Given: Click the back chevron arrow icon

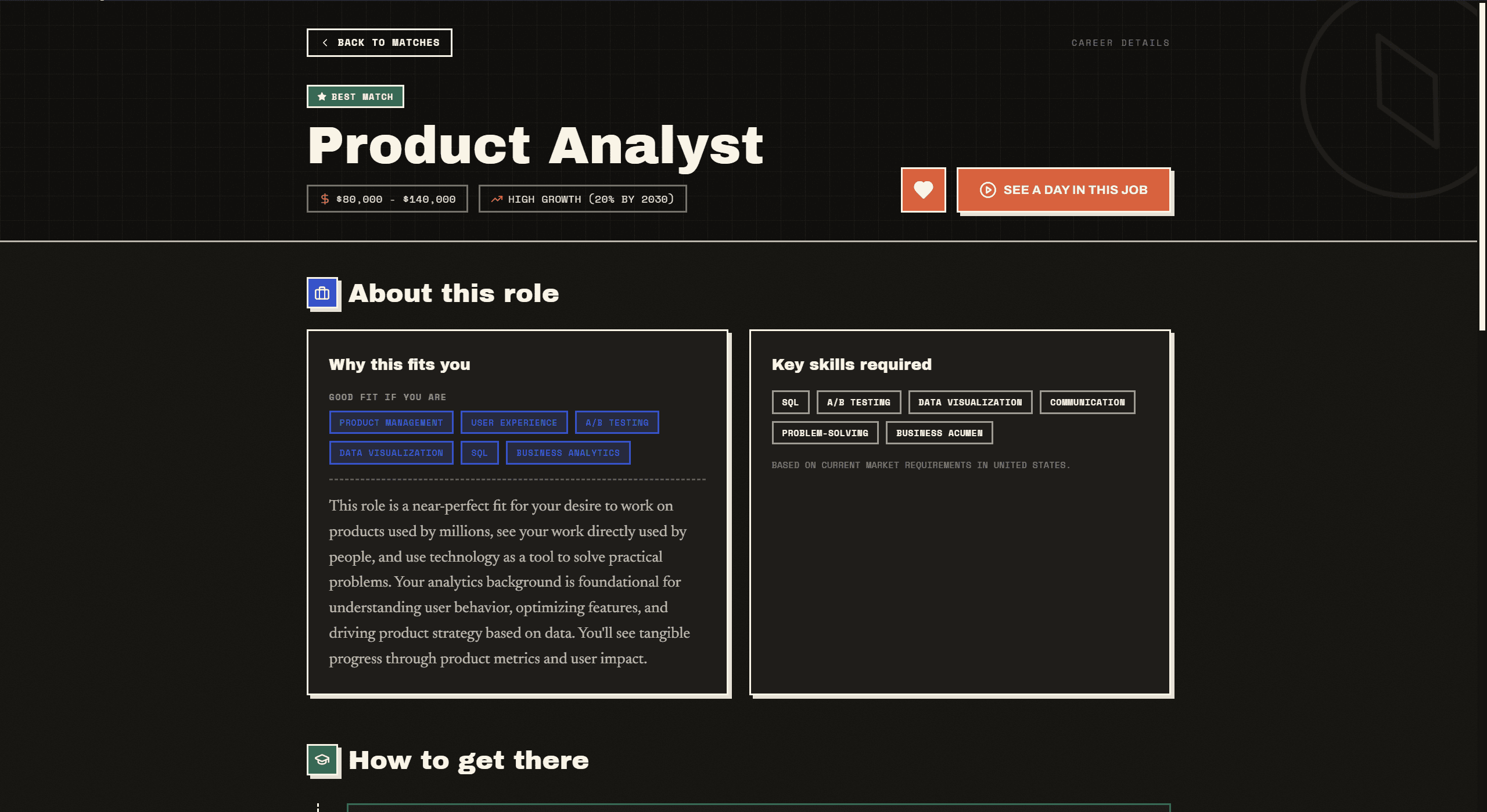Looking at the screenshot, I should point(325,43).
